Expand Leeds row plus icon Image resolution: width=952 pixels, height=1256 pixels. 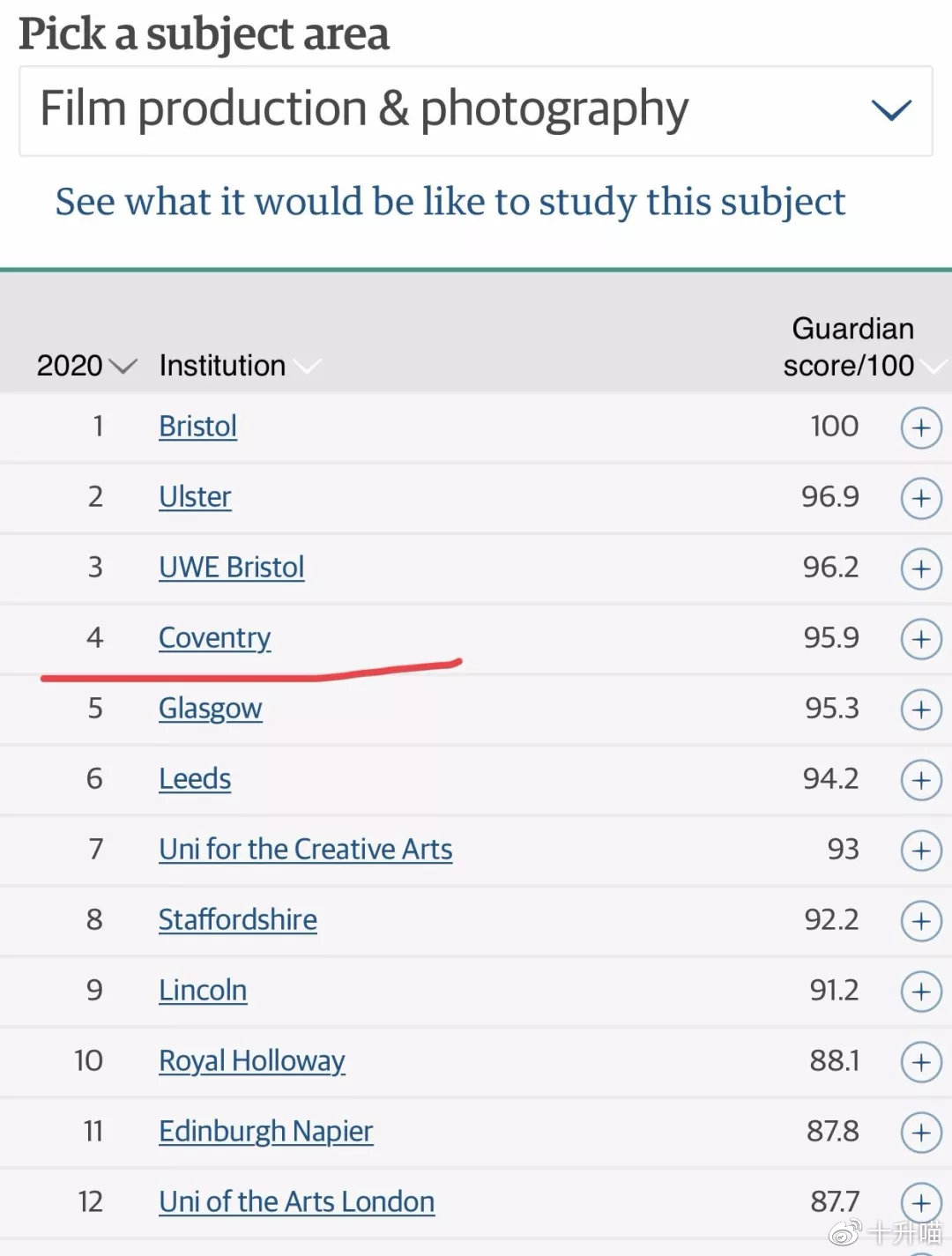click(921, 780)
